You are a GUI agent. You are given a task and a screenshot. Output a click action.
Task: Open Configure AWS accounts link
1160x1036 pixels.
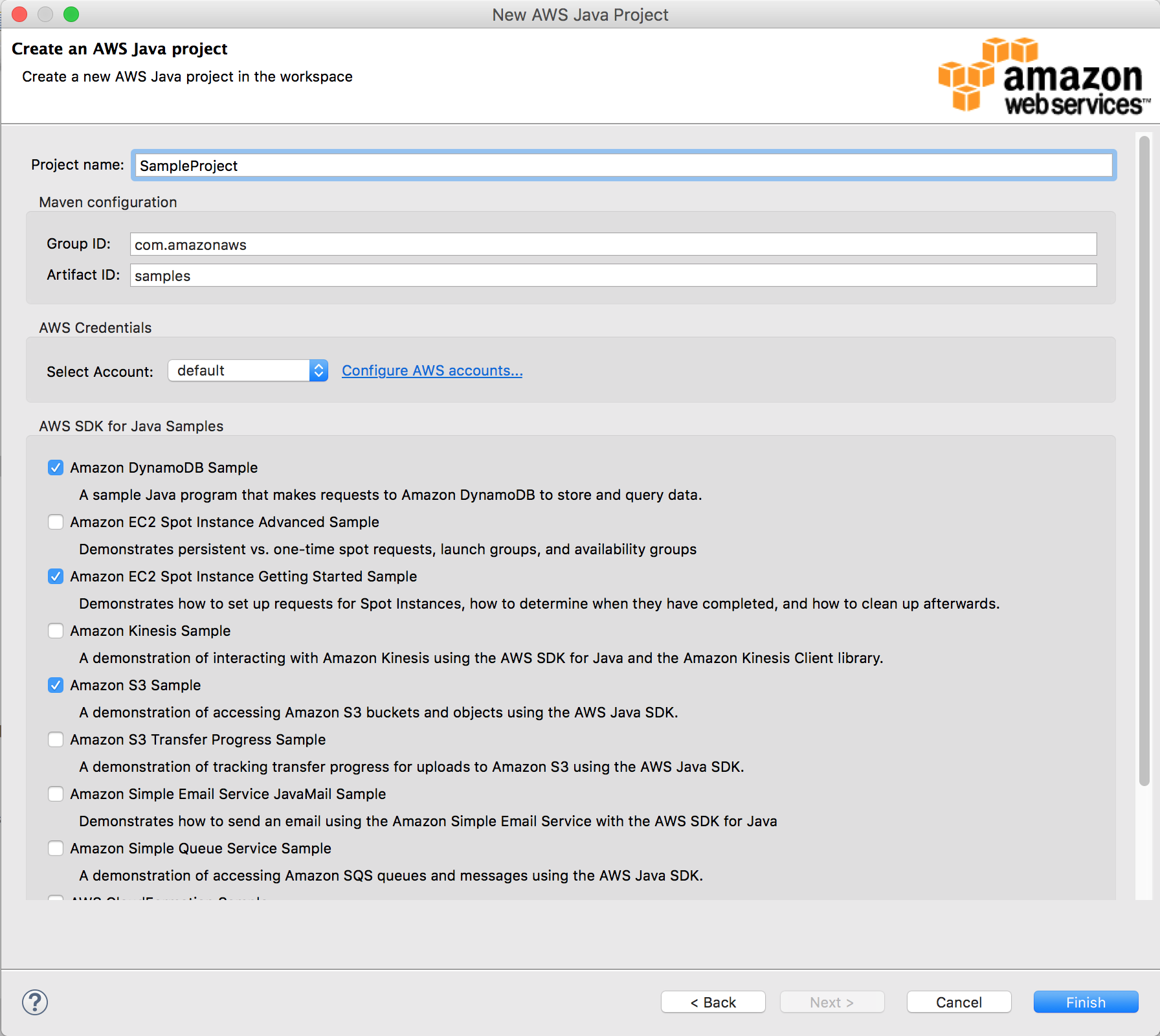432,370
